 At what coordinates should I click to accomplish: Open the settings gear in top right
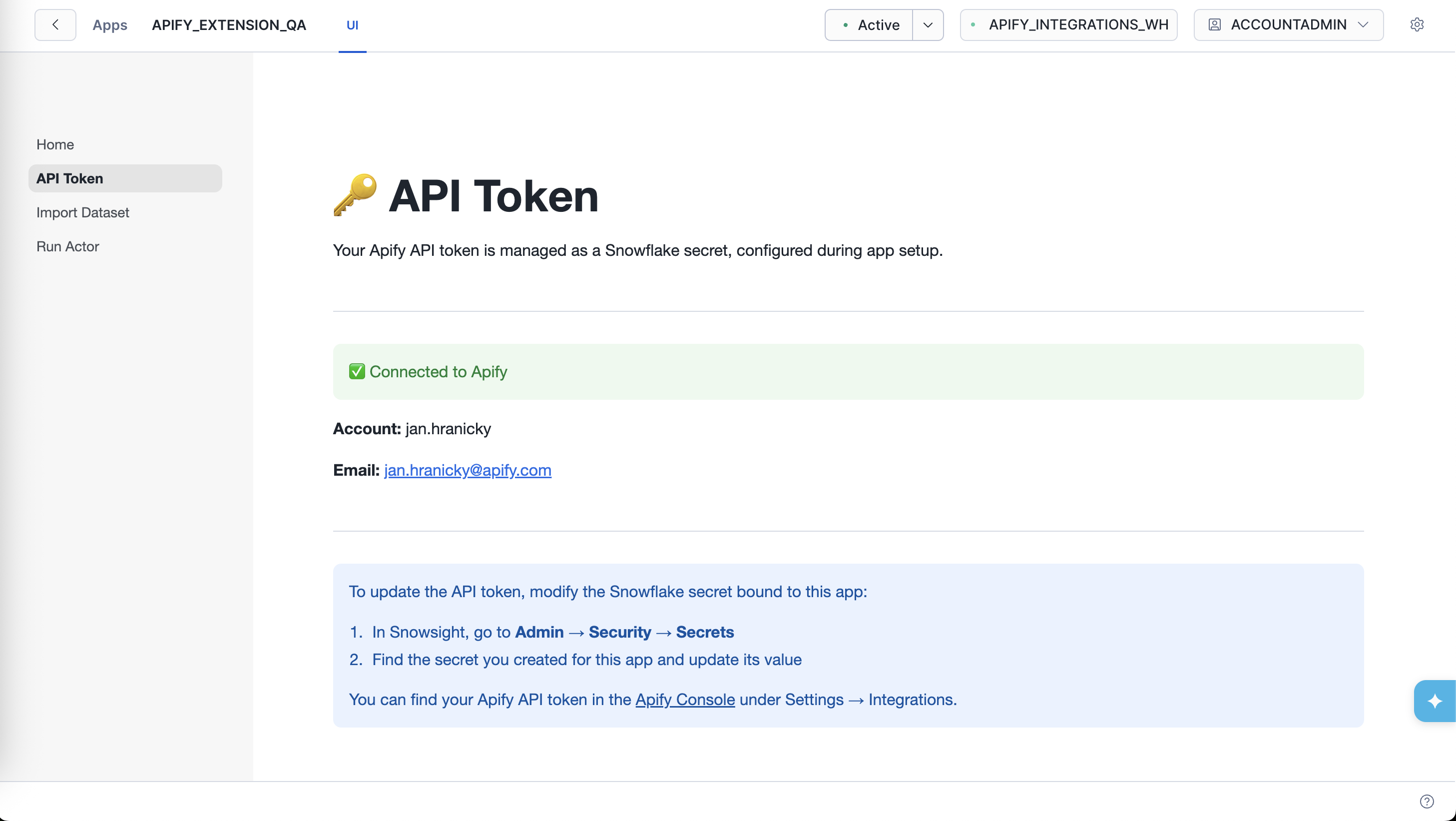click(x=1417, y=24)
